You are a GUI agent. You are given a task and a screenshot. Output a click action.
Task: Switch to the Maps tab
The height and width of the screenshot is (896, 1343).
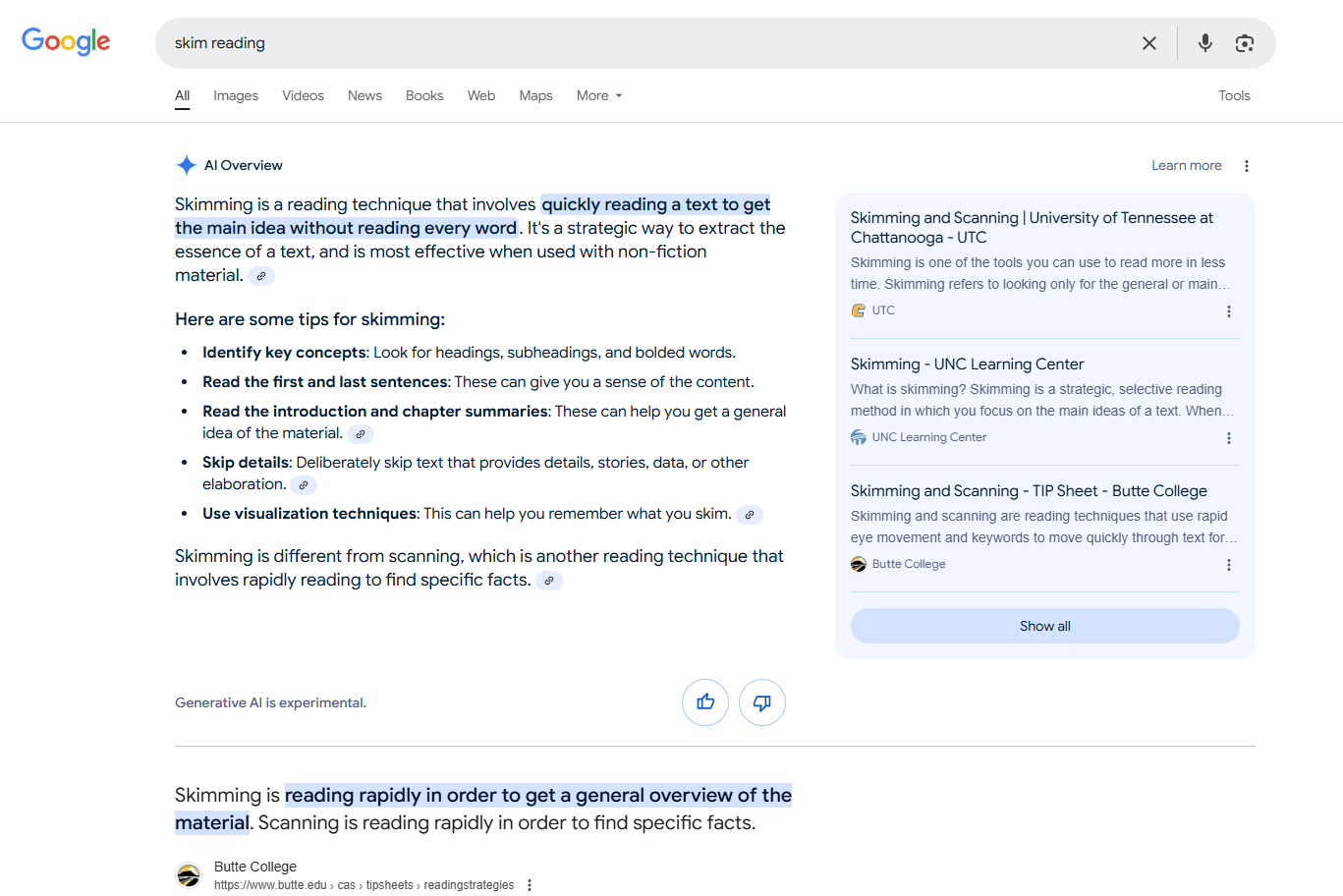[x=535, y=95]
